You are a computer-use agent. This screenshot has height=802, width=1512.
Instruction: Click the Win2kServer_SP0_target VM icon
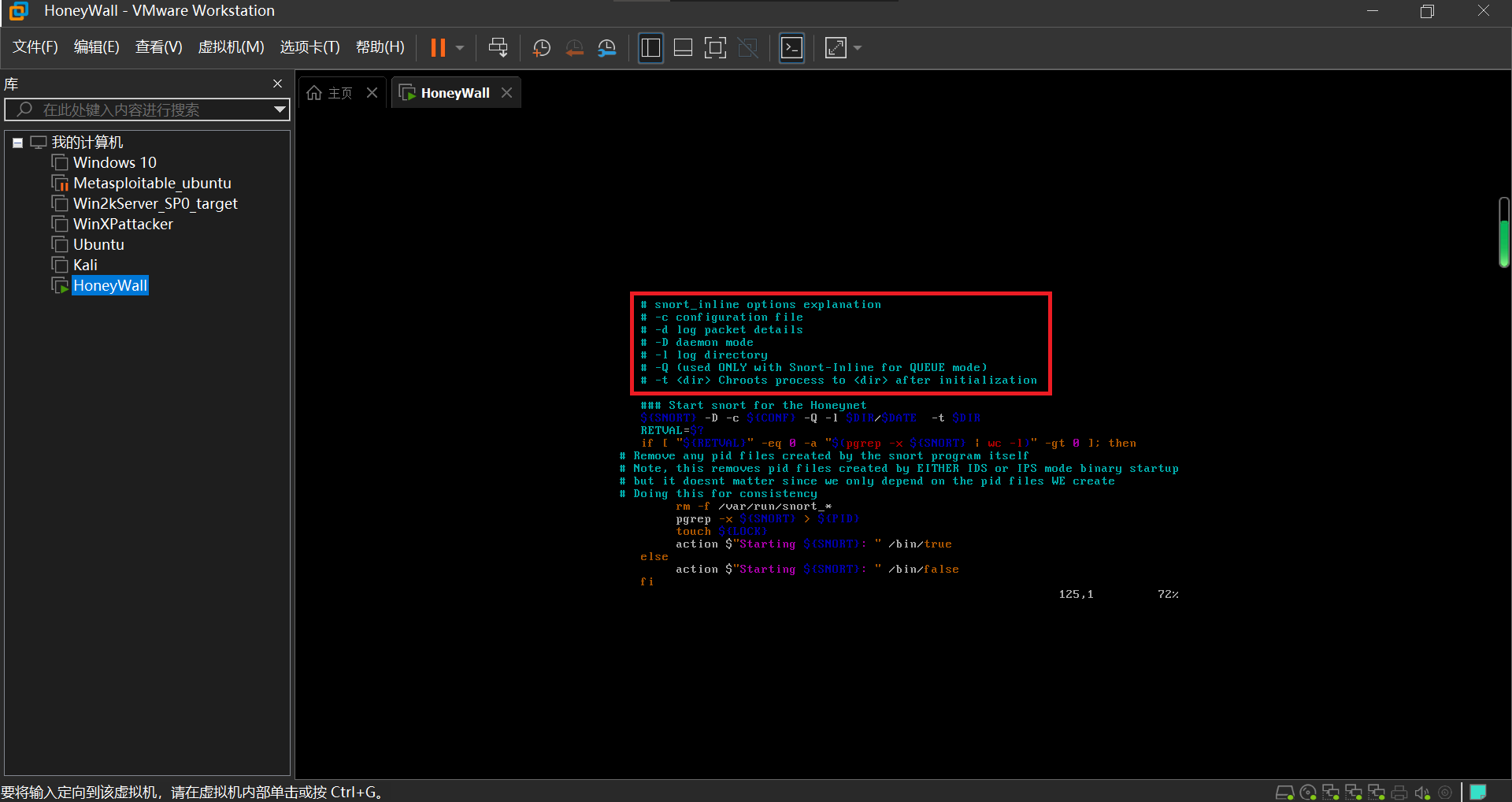pyautogui.click(x=60, y=203)
